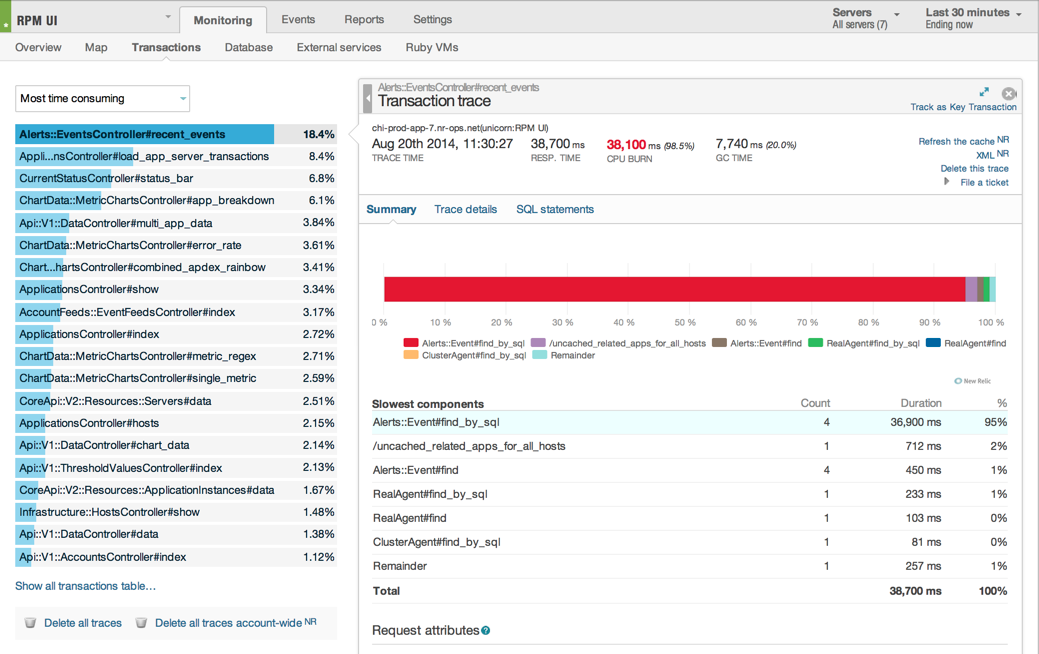
Task: Click /uncached_related_apps_for_all_hosts component row
Action: [x=690, y=446]
